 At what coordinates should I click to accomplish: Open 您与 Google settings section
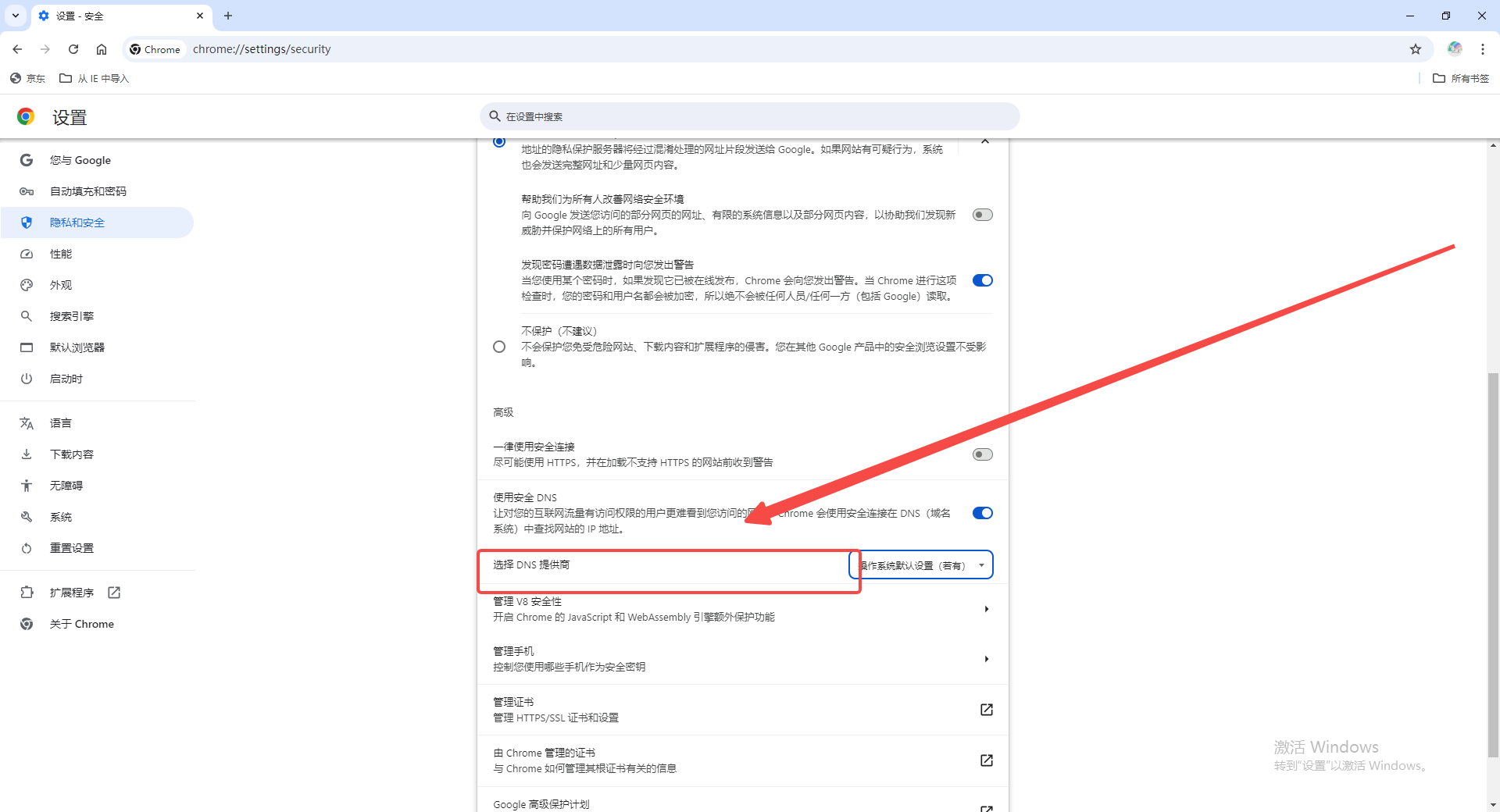(98, 160)
